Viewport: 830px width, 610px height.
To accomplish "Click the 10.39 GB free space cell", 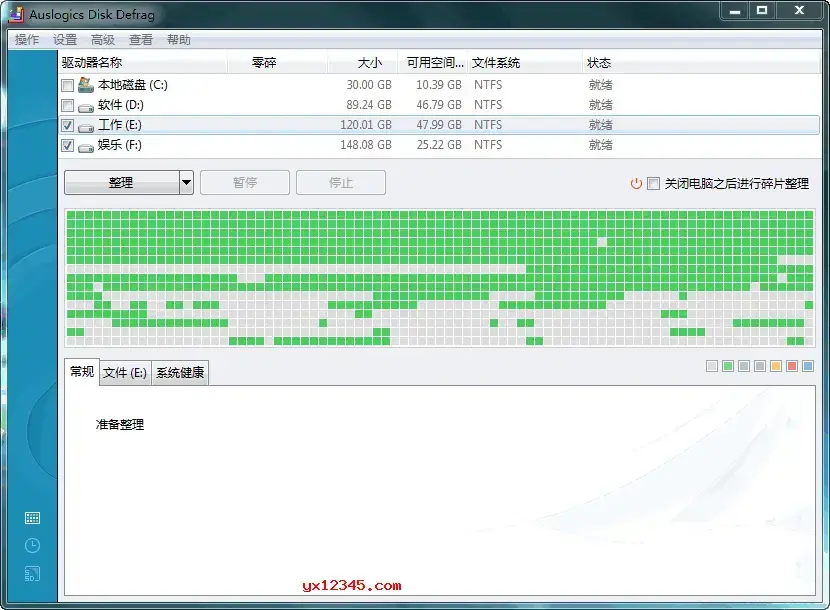I will (439, 85).
